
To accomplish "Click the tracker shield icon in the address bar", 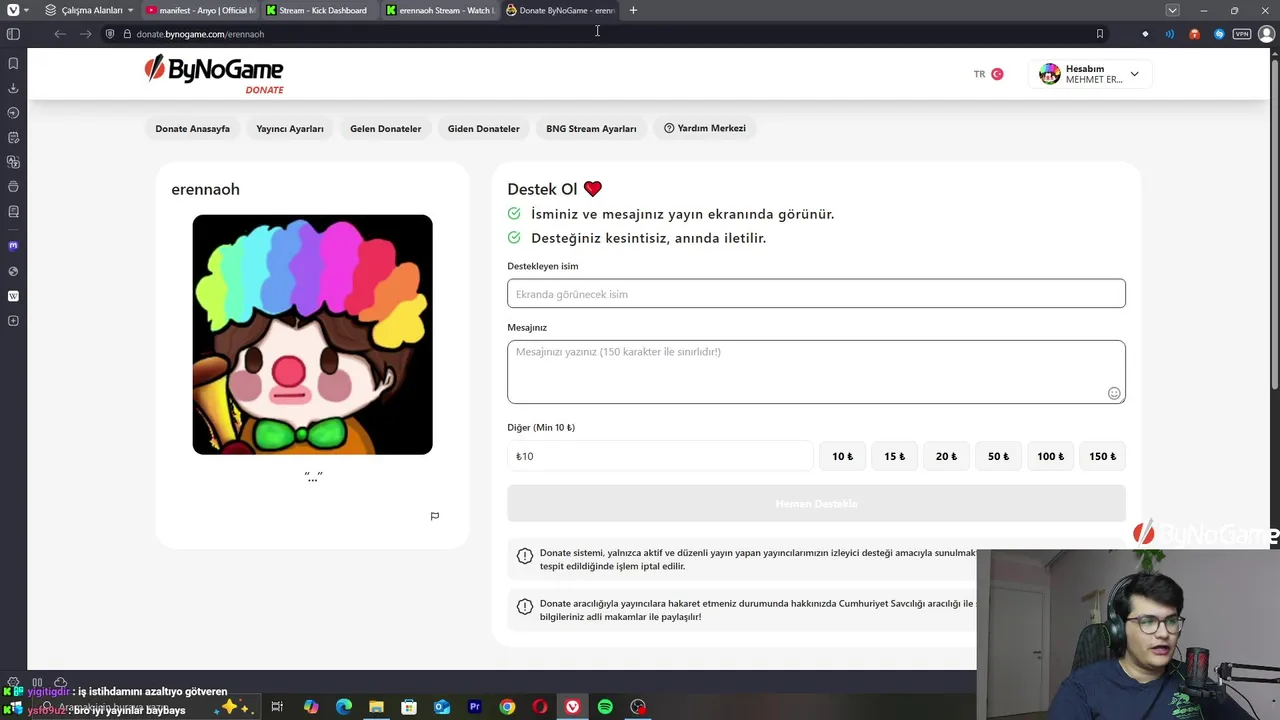I will (x=110, y=34).
